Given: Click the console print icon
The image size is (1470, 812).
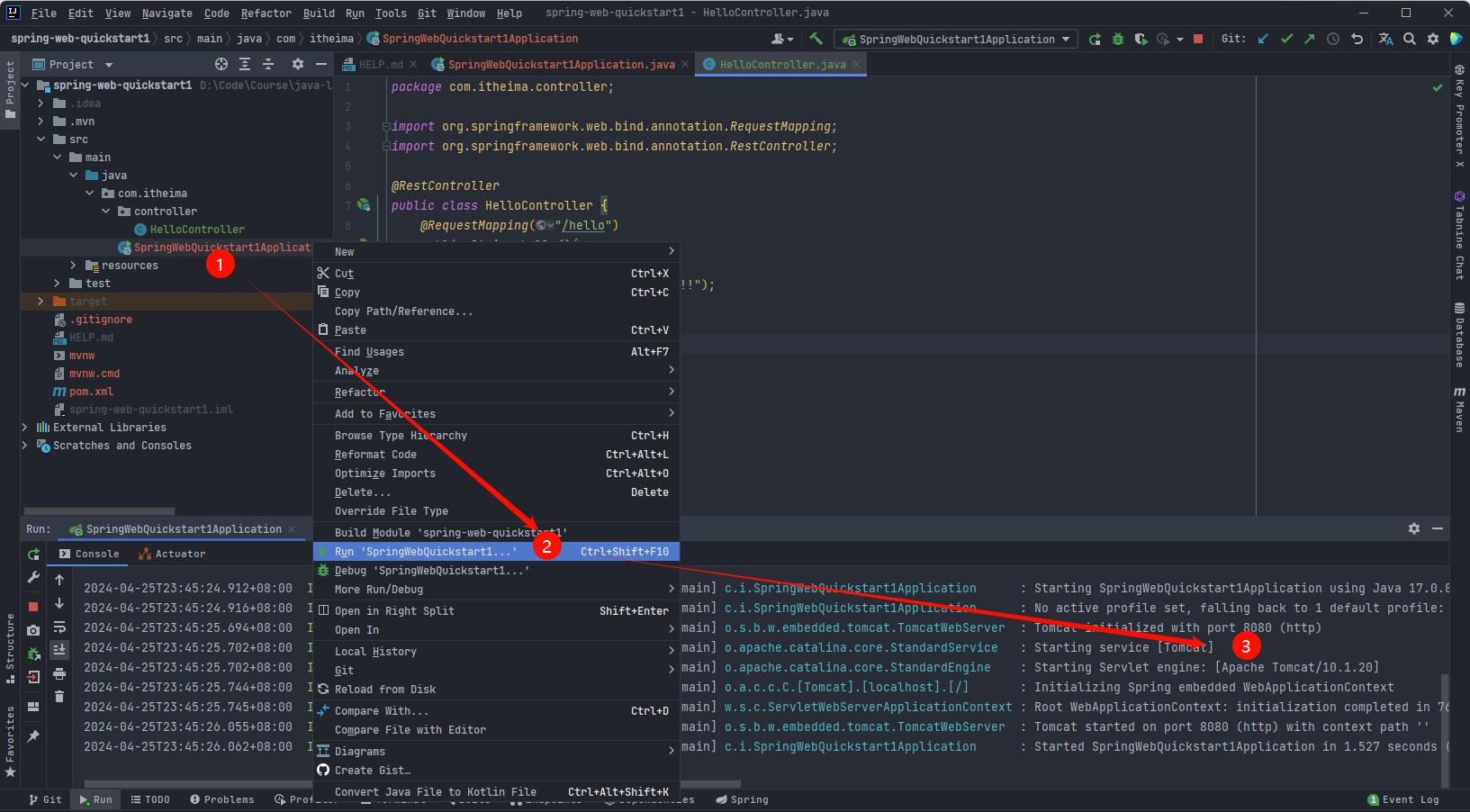Looking at the screenshot, I should point(59,673).
